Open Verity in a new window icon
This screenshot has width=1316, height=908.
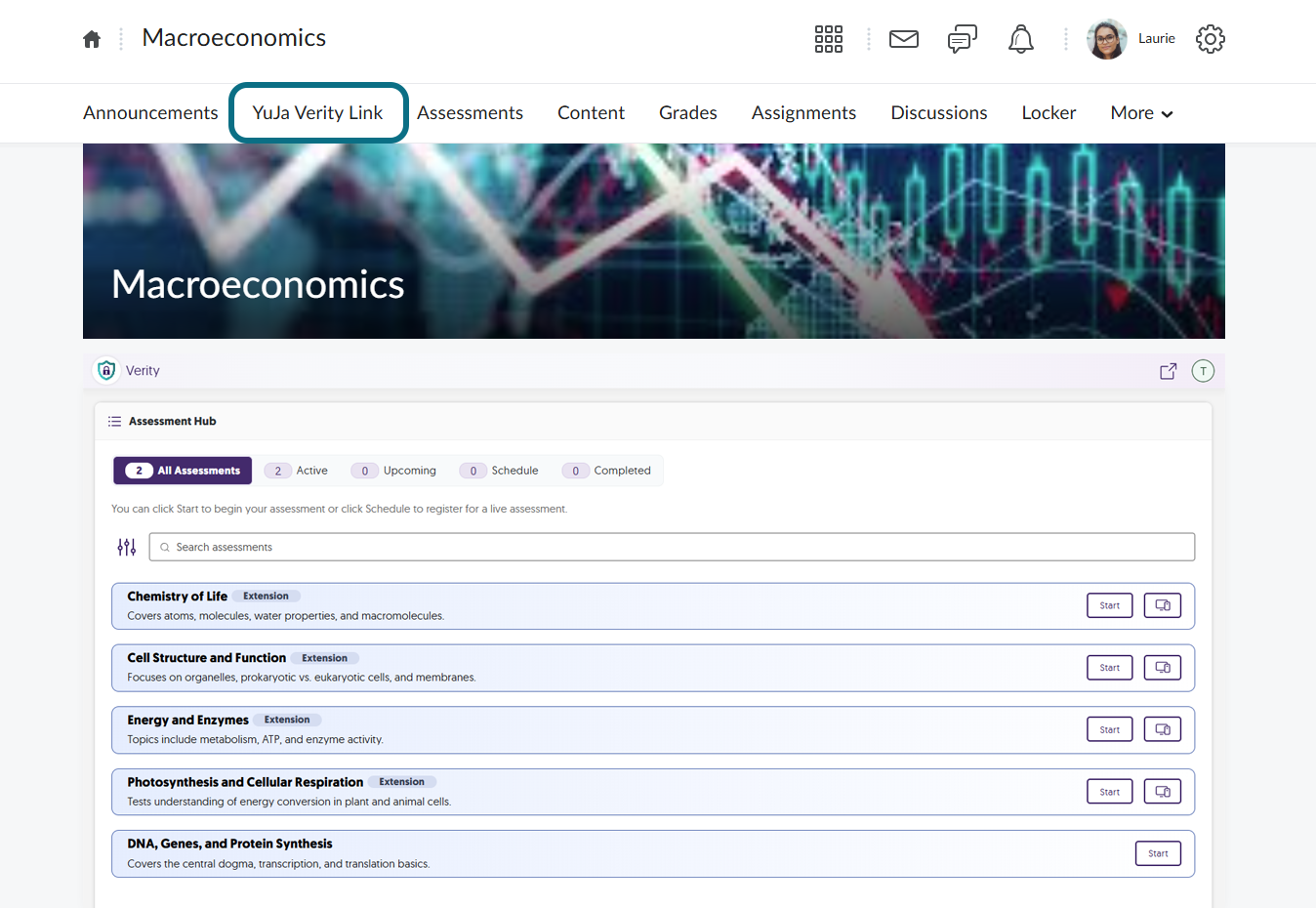[1168, 371]
